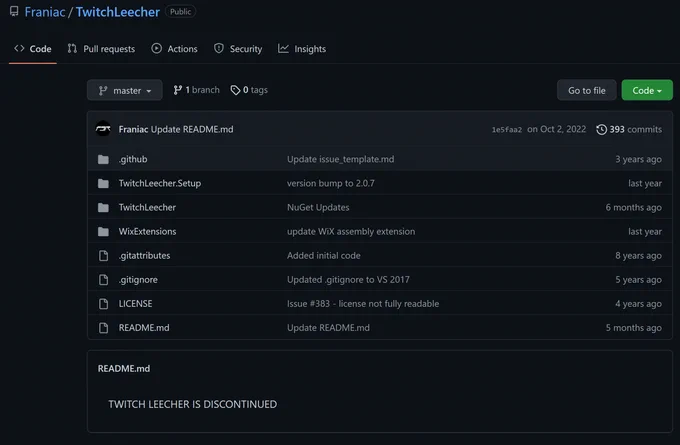This screenshot has width=680, height=445.
Task: Open the Franiac owner link
Action: (45, 12)
